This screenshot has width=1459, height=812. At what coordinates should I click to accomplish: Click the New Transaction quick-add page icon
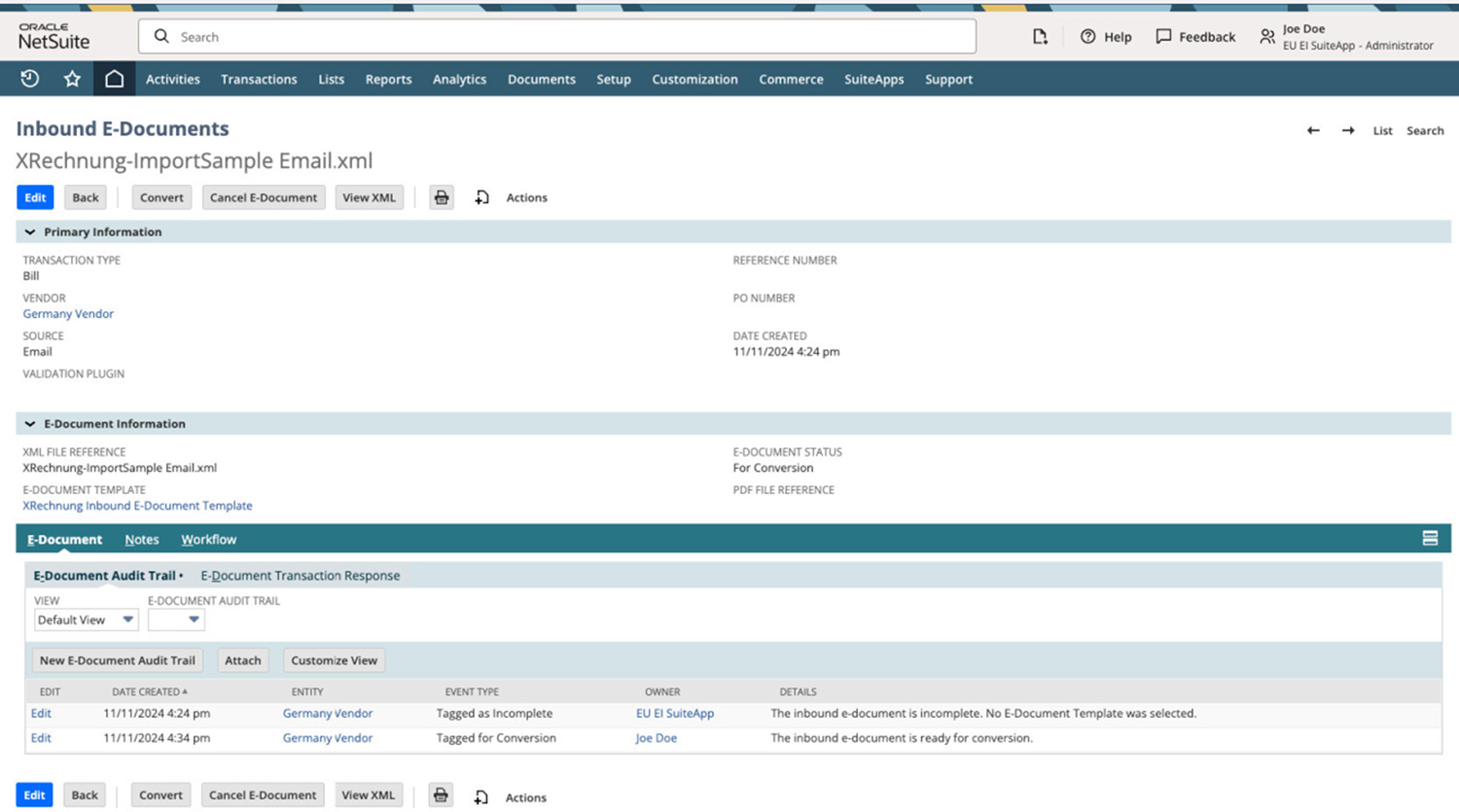point(1040,36)
